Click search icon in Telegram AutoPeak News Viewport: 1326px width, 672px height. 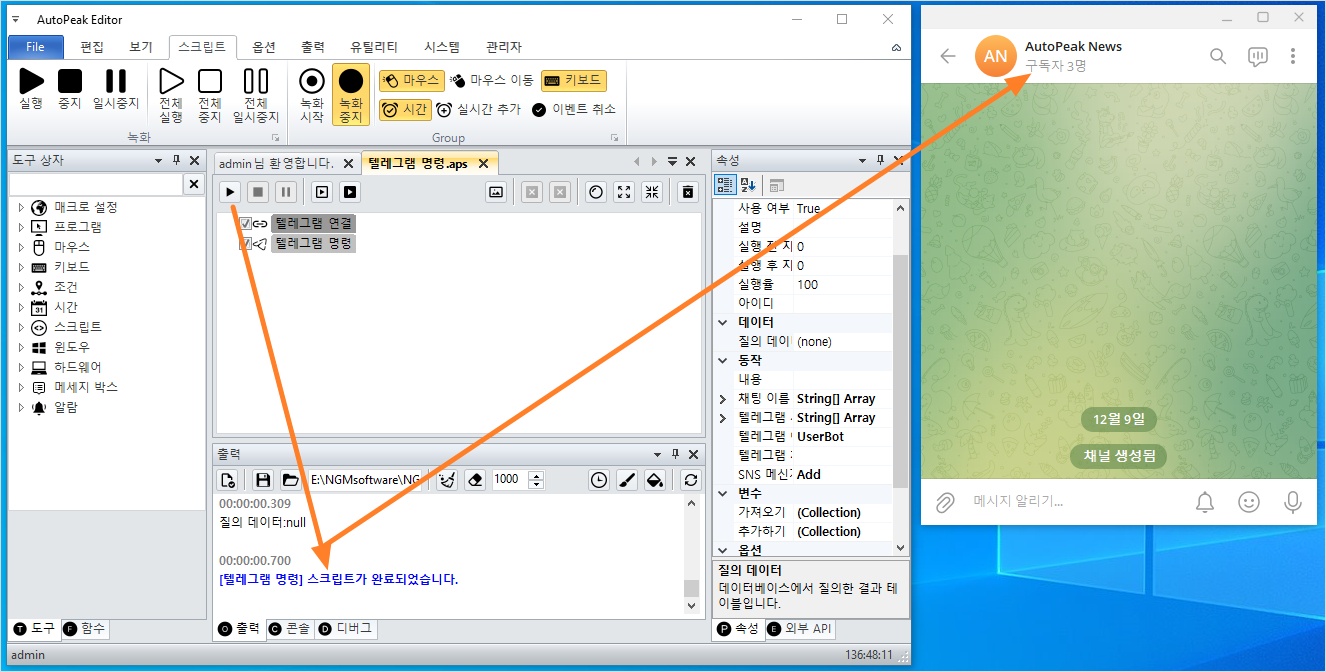coord(1217,56)
